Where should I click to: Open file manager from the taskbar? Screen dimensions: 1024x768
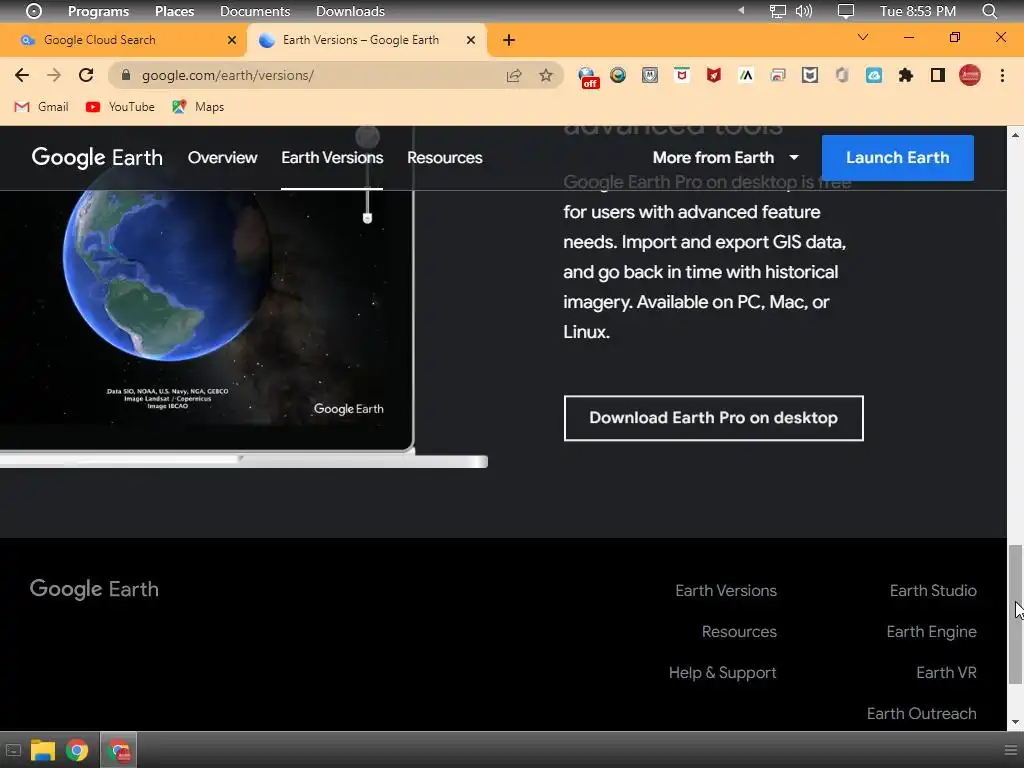(43, 750)
